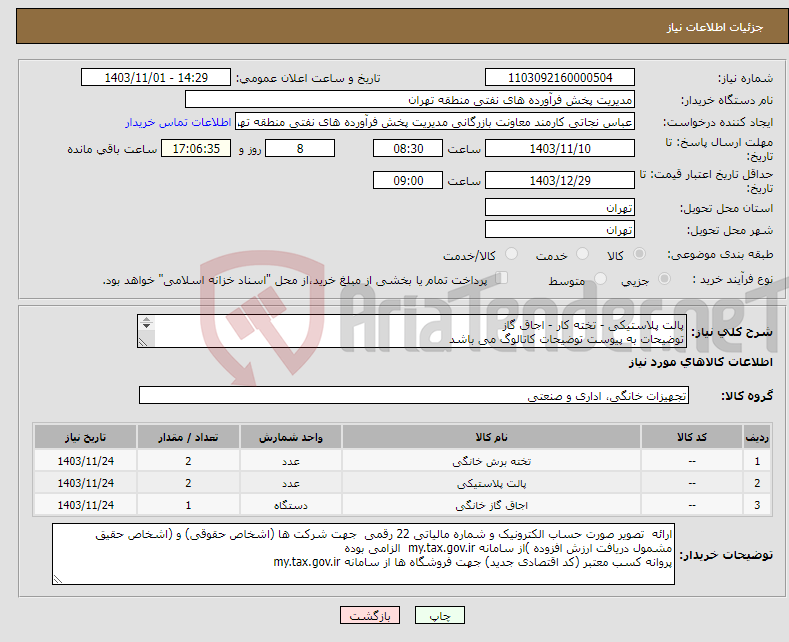Click the page header جزئیات اطلاعات نیاز

715,27
